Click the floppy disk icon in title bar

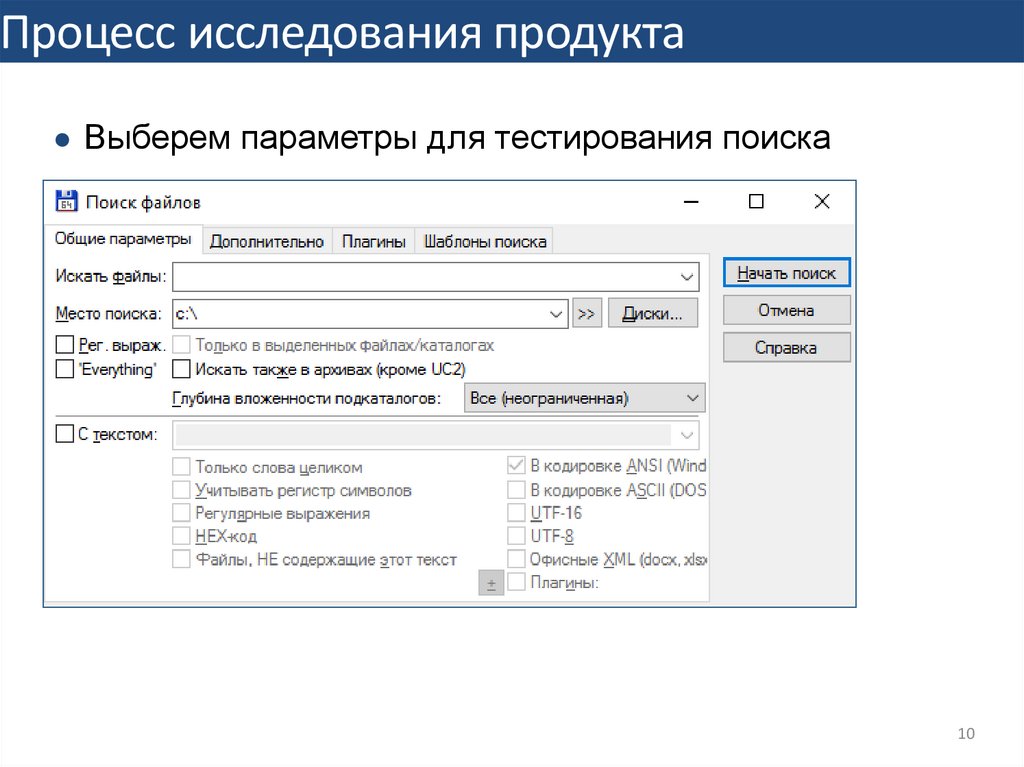pos(66,201)
